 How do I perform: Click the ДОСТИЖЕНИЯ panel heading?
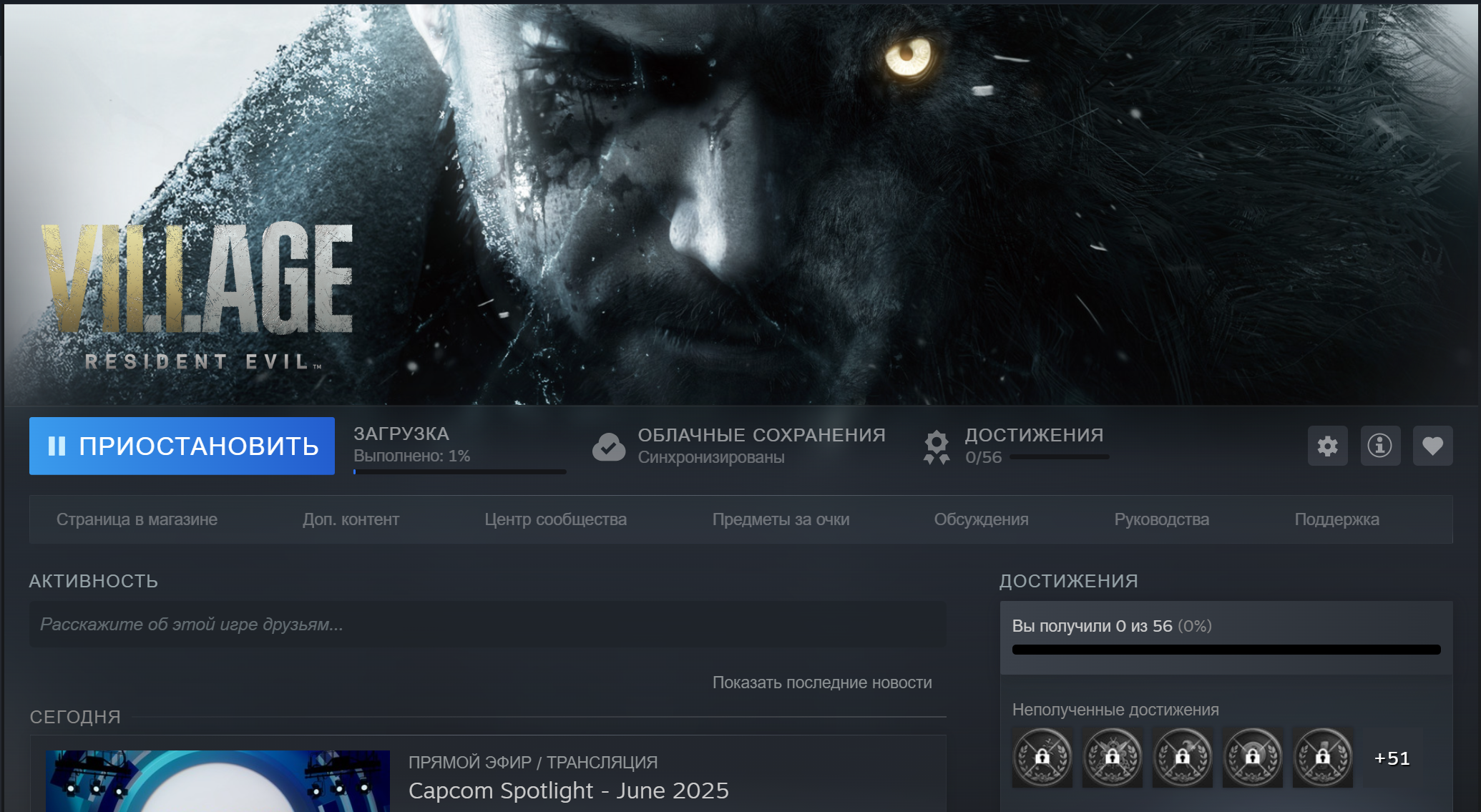1068,581
